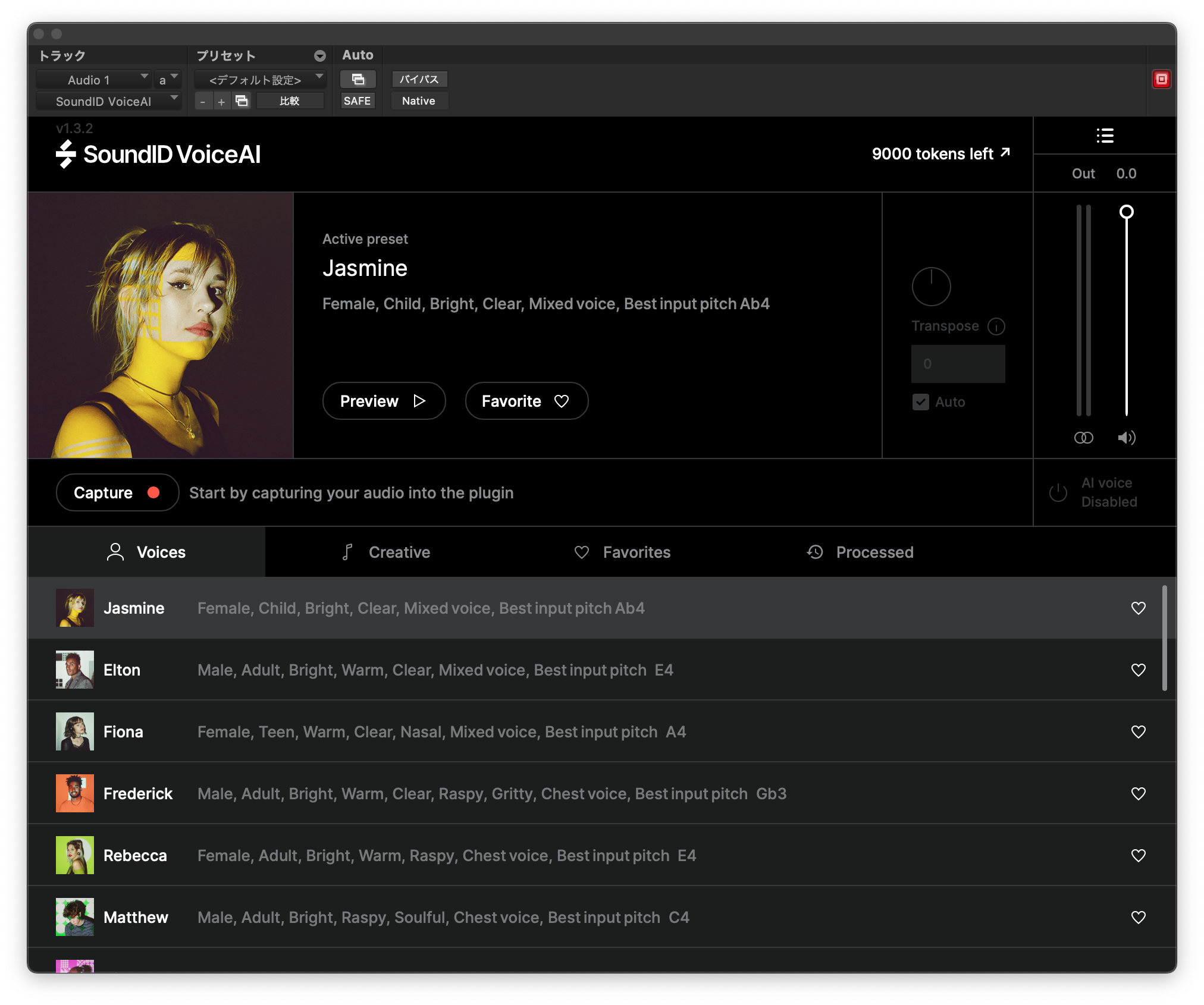Open the Favorites tab

tap(622, 552)
